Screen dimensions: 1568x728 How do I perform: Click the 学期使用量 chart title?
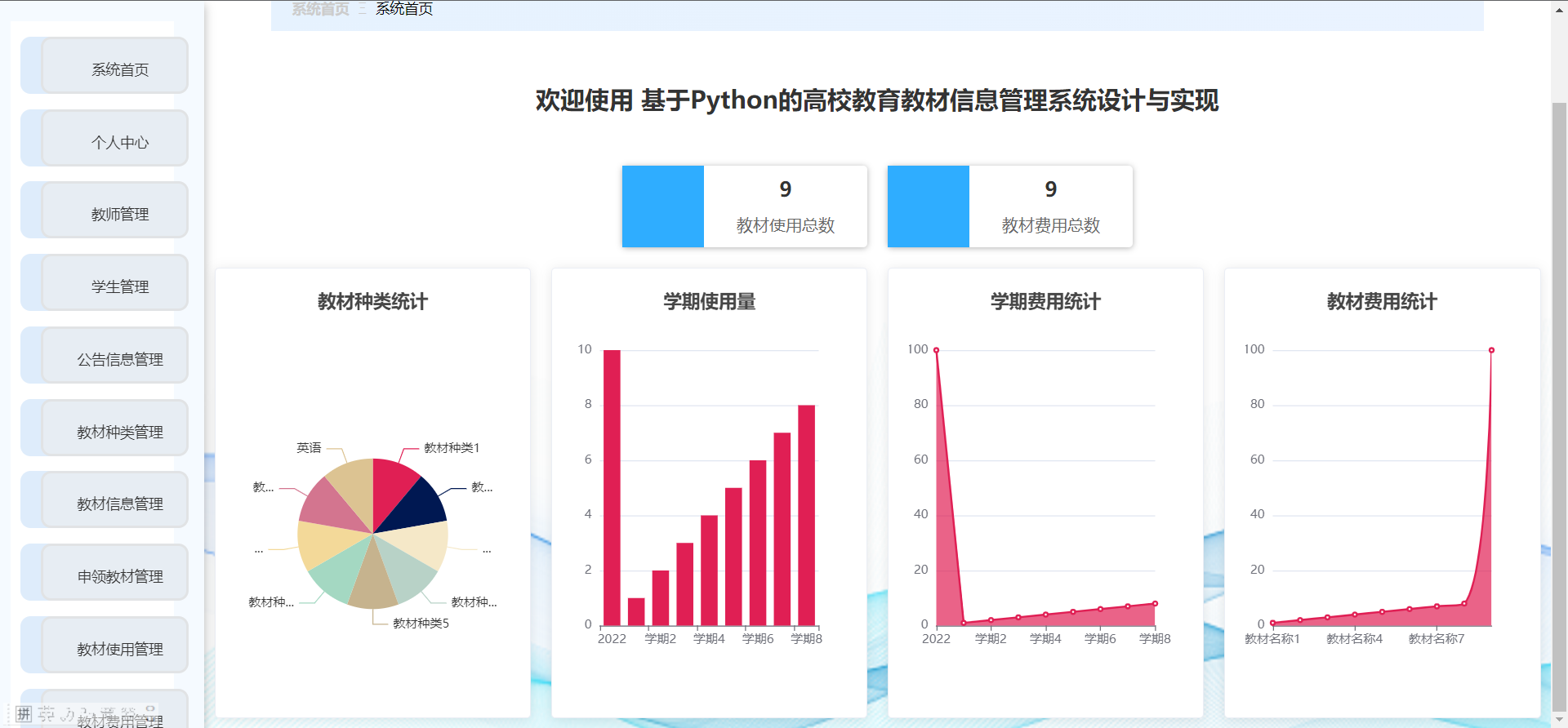pyautogui.click(x=709, y=302)
